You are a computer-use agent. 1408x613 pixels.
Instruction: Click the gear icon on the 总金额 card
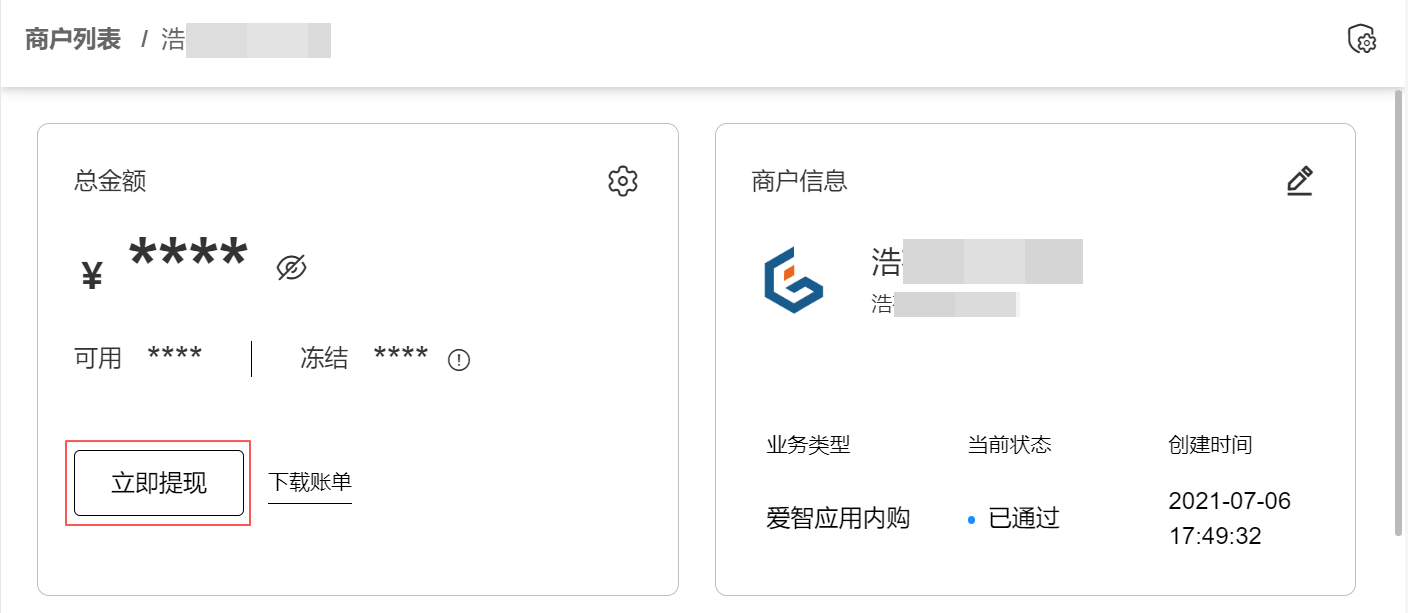pyautogui.click(x=622, y=181)
